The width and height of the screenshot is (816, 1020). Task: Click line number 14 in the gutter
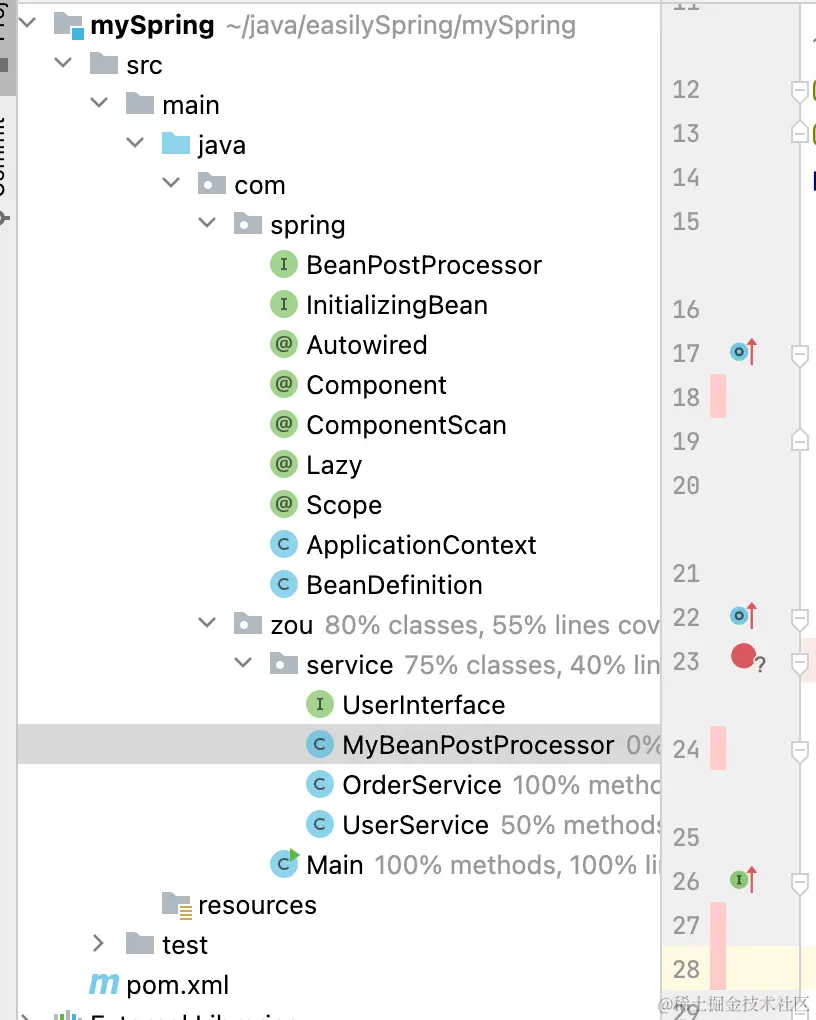[x=686, y=178]
